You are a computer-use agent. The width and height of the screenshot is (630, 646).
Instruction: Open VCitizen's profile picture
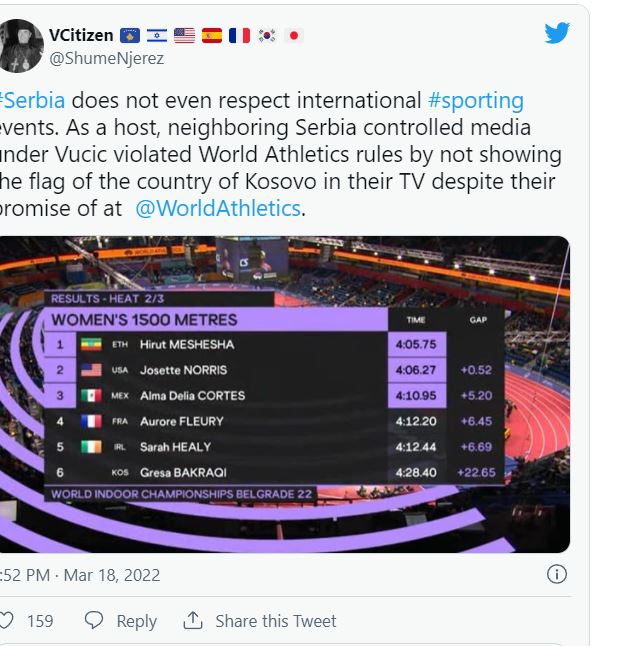(20, 46)
